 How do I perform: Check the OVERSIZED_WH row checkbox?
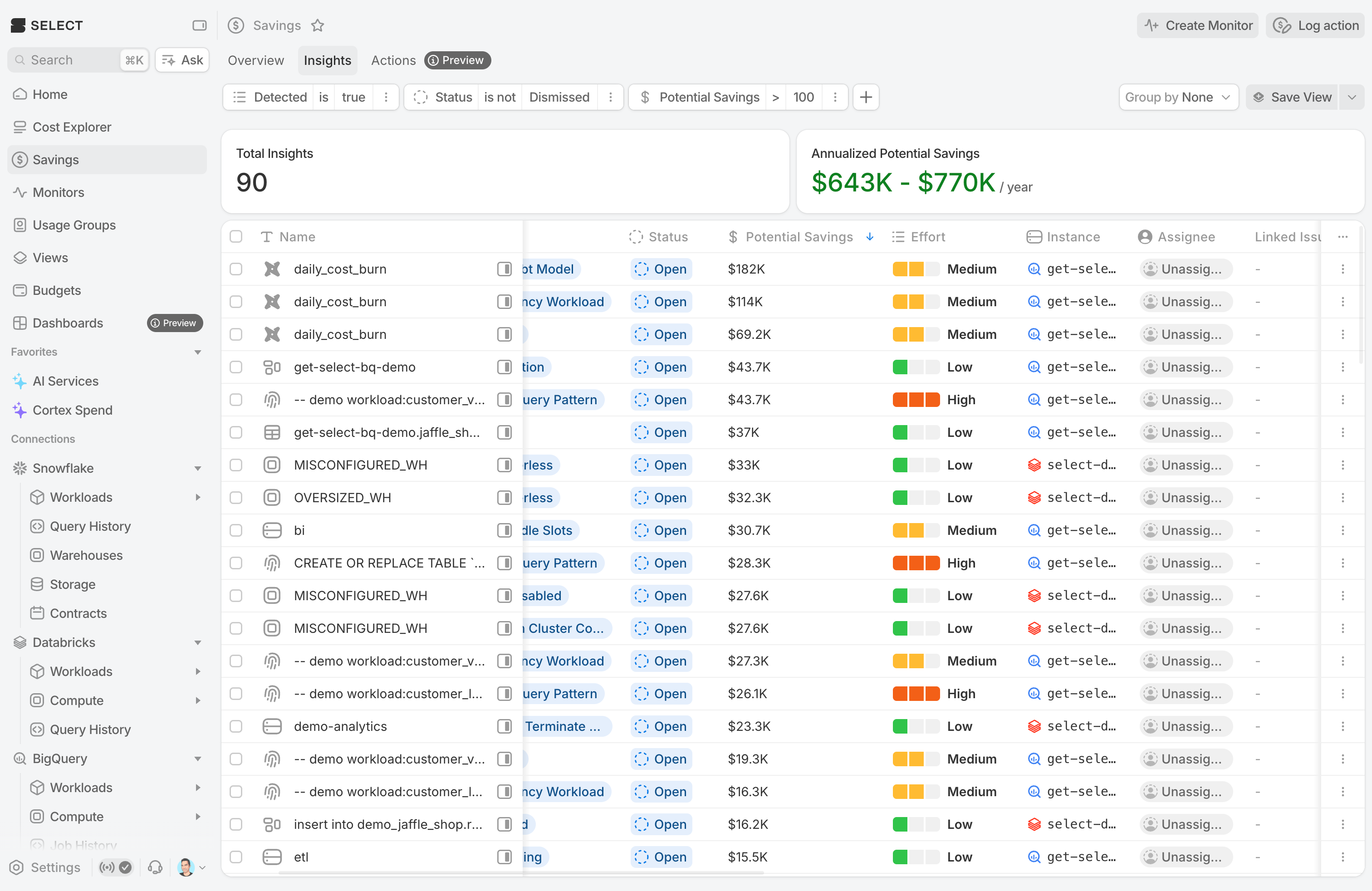[236, 497]
